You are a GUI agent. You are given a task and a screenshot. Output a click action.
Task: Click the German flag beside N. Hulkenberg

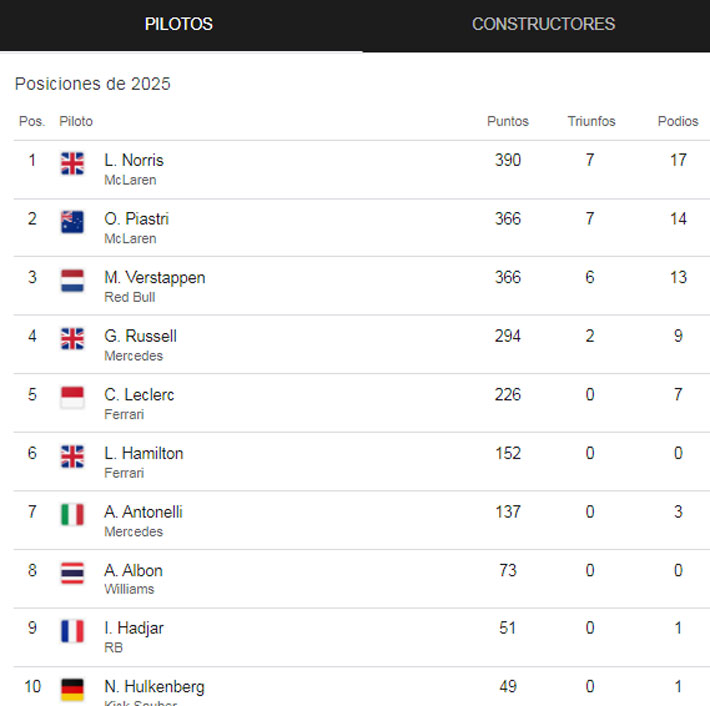tap(72, 689)
